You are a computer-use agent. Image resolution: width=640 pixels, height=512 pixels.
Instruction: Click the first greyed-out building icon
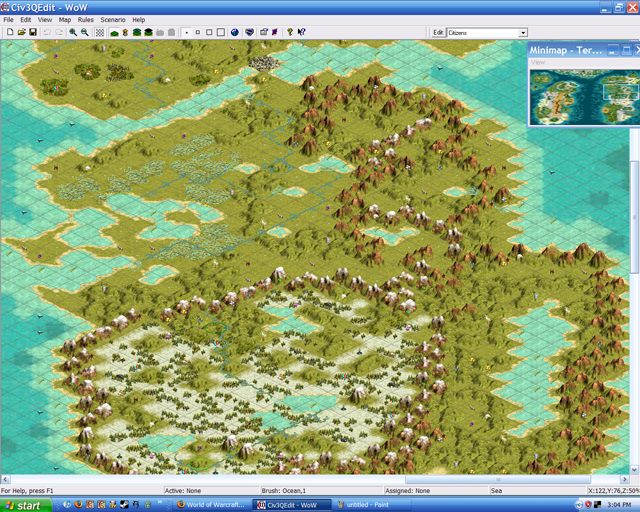pos(160,32)
